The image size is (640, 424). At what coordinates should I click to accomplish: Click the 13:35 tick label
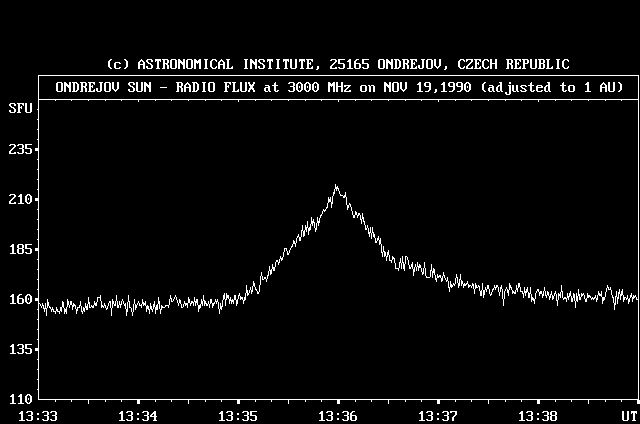click(x=237, y=414)
